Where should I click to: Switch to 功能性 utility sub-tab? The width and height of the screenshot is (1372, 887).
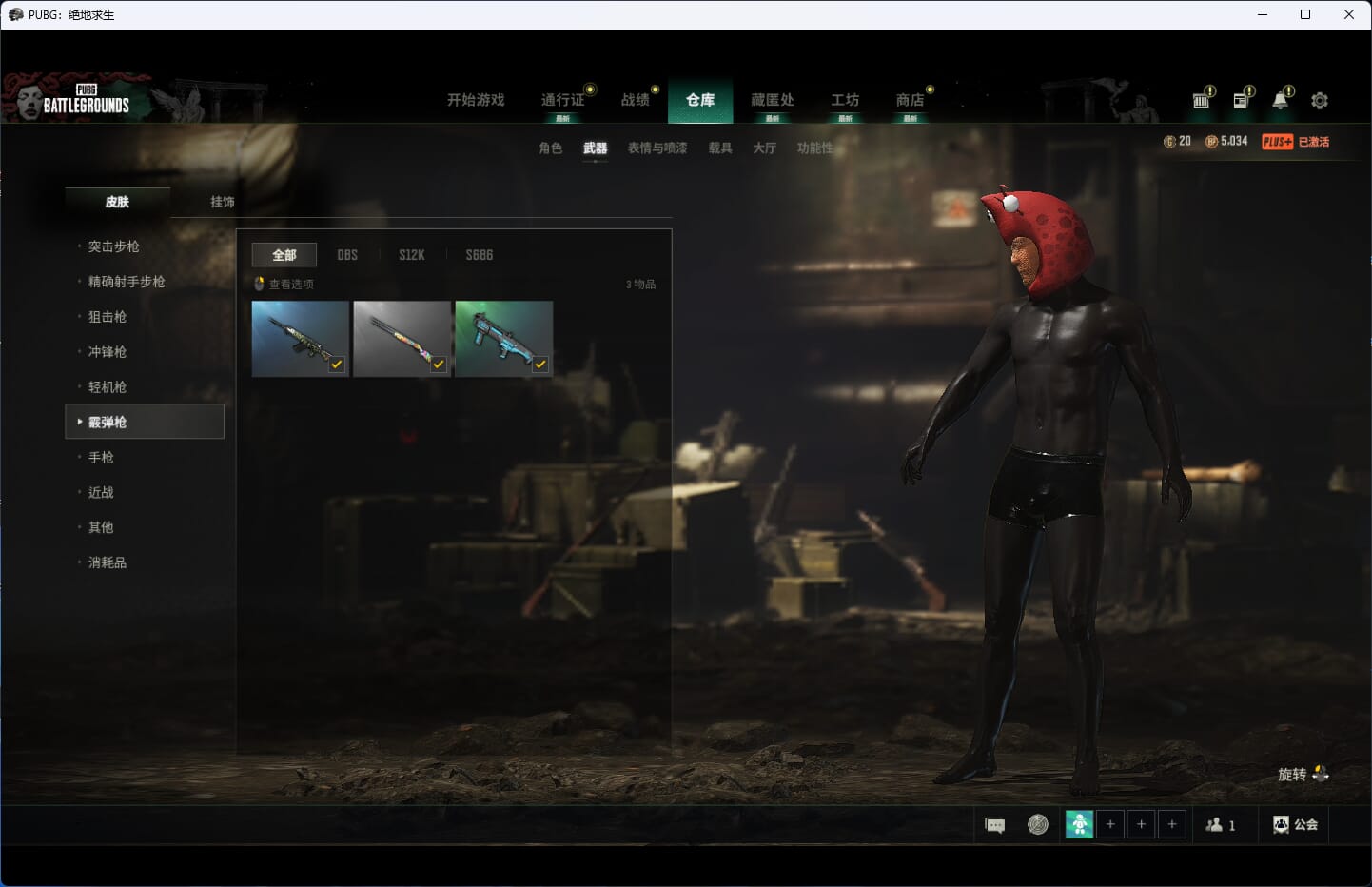coord(814,148)
